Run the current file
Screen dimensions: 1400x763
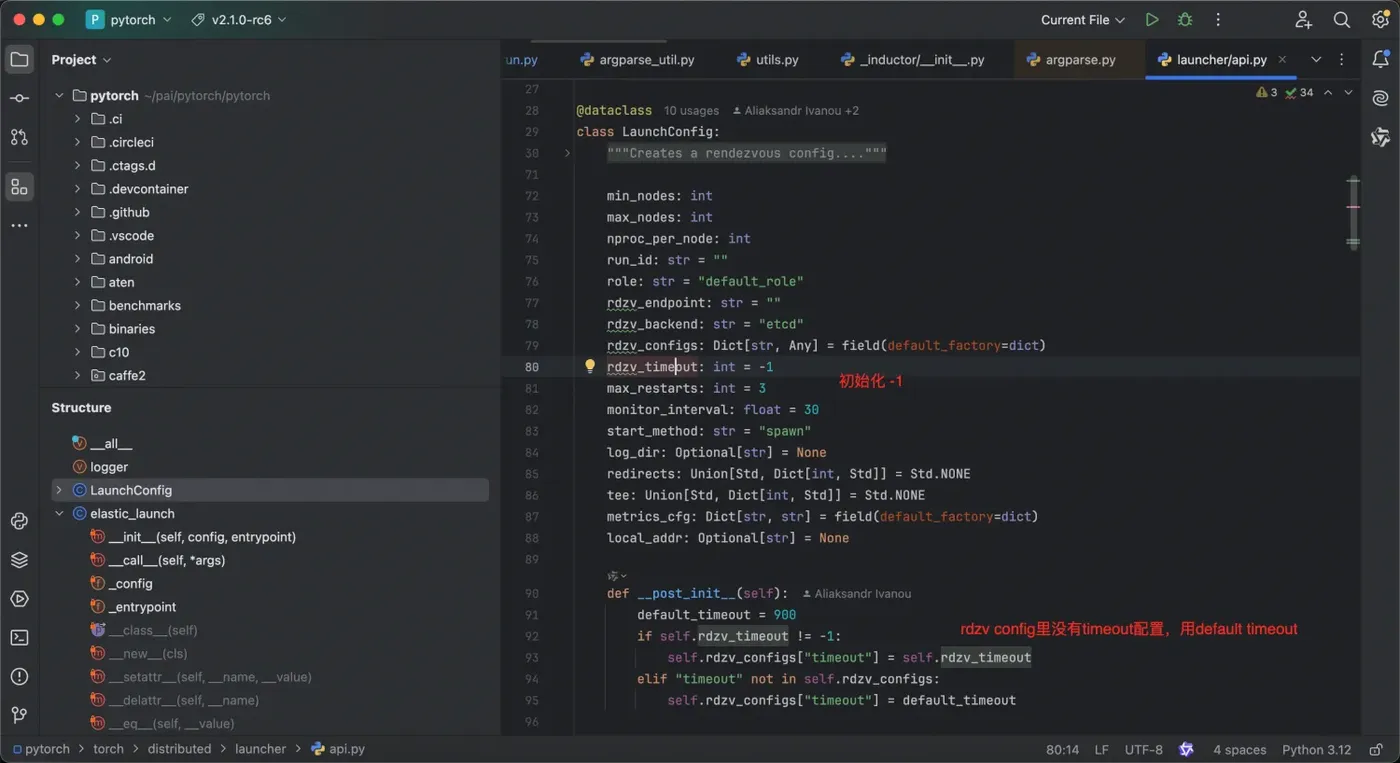(1152, 20)
